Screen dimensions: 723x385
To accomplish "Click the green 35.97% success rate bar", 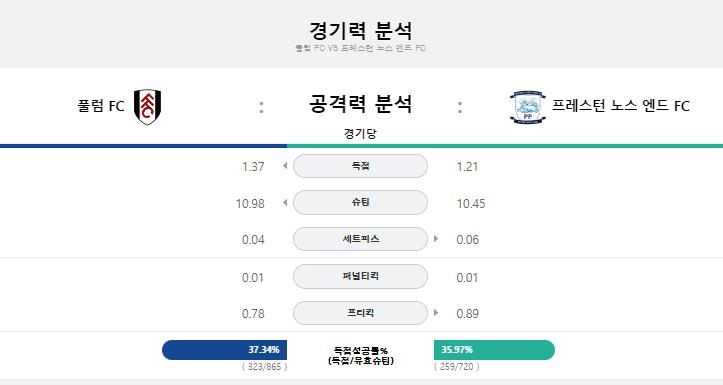I will click(494, 350).
